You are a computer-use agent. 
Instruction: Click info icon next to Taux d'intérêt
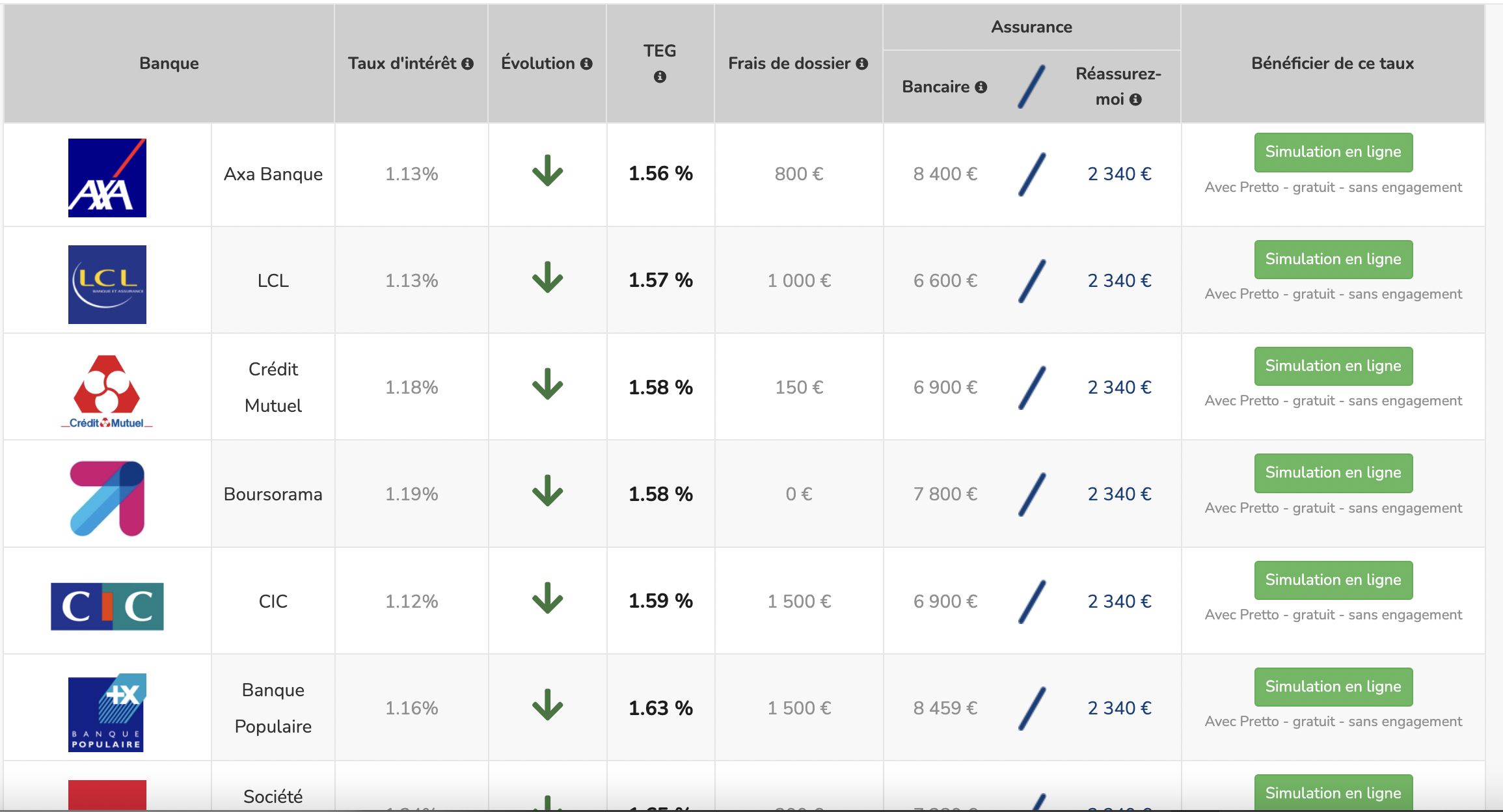[467, 64]
